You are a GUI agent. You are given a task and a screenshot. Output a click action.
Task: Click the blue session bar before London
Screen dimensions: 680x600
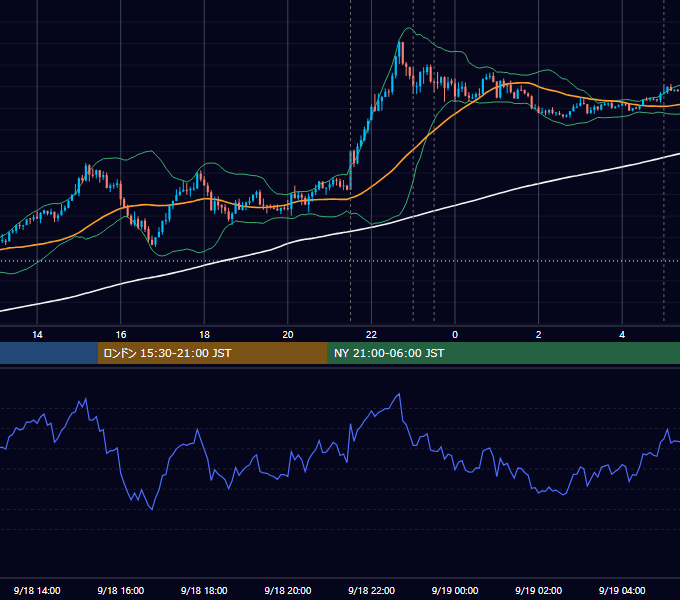click(x=49, y=353)
